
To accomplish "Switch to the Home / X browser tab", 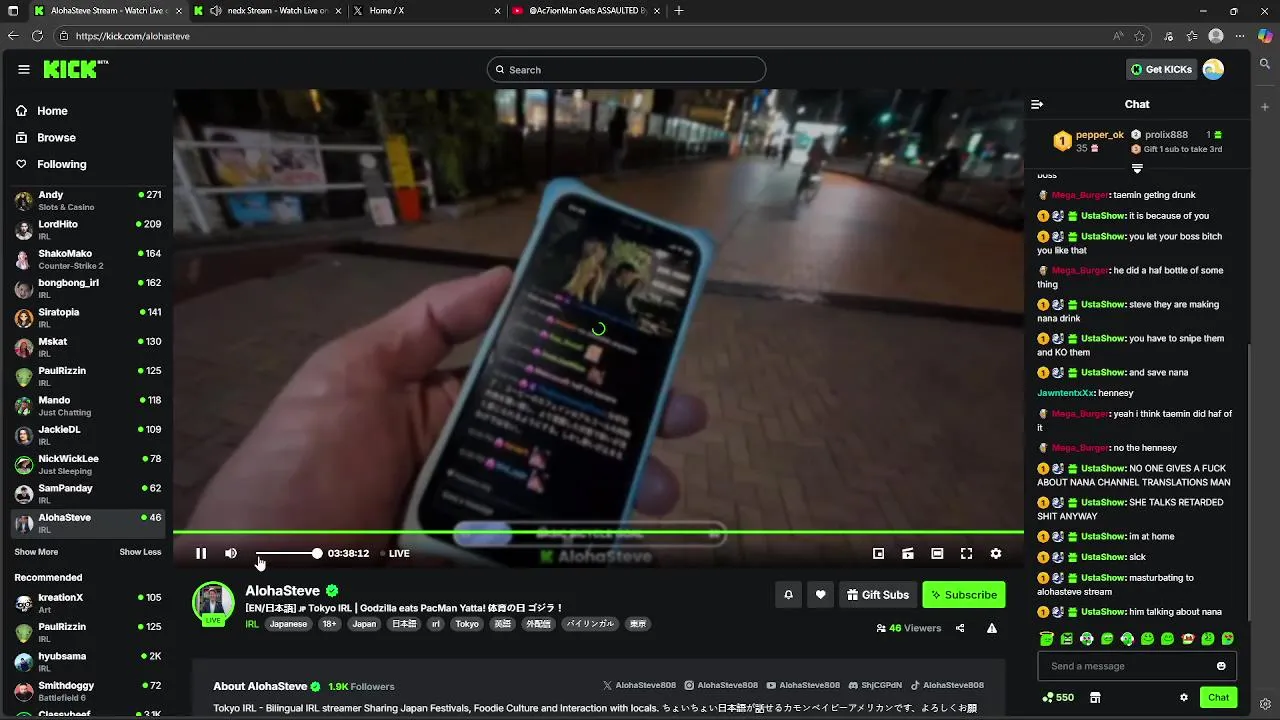I will [x=426, y=10].
